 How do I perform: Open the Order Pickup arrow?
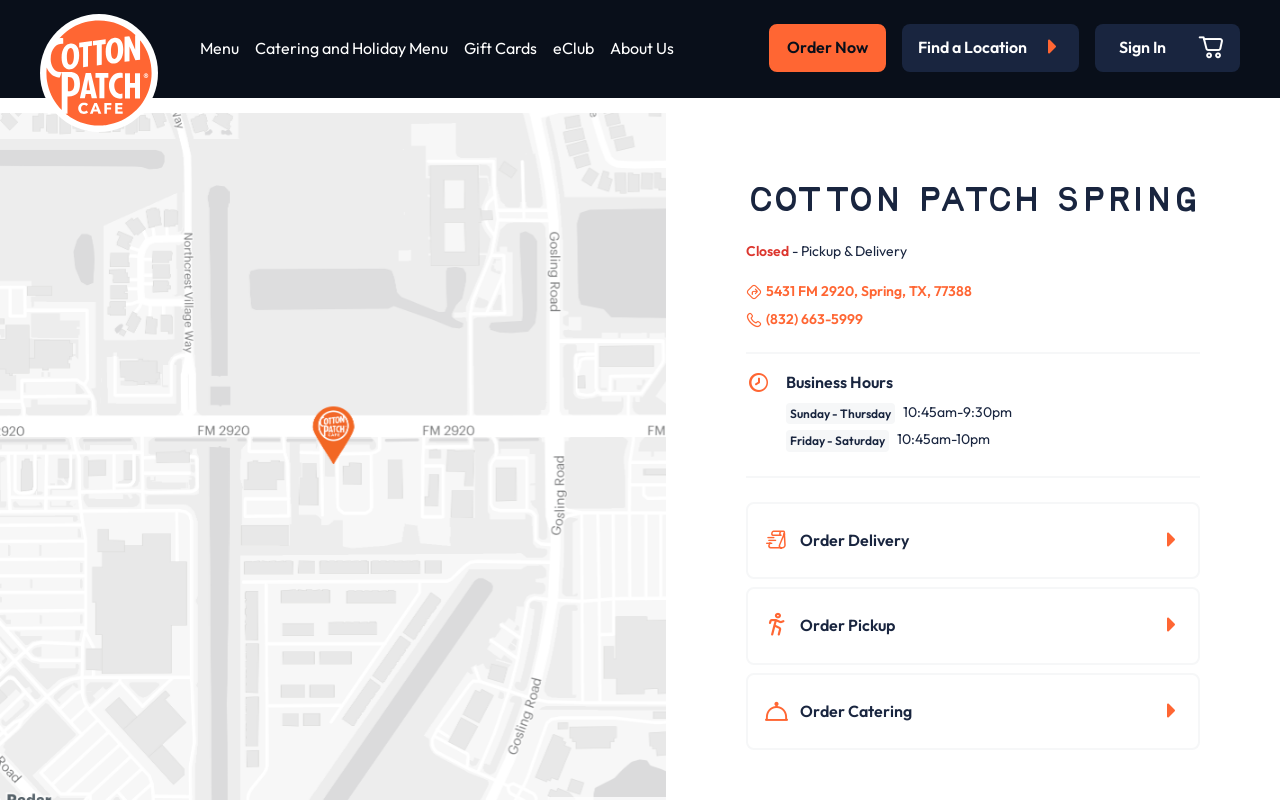tap(1171, 625)
